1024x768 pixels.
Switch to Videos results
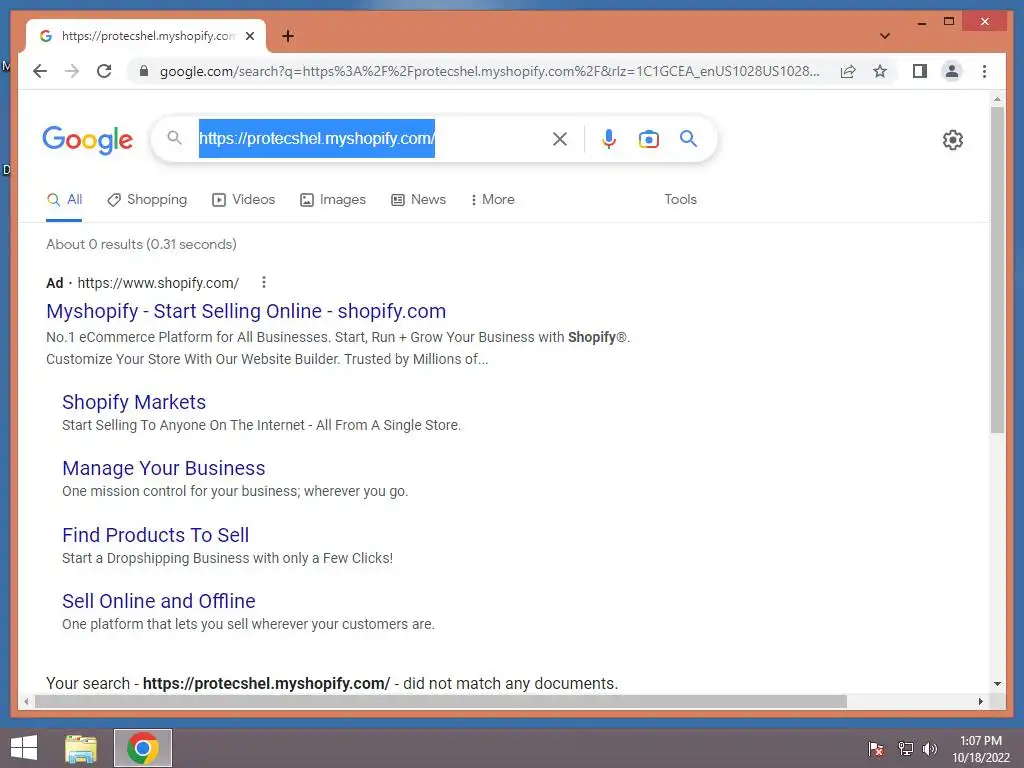tap(244, 199)
